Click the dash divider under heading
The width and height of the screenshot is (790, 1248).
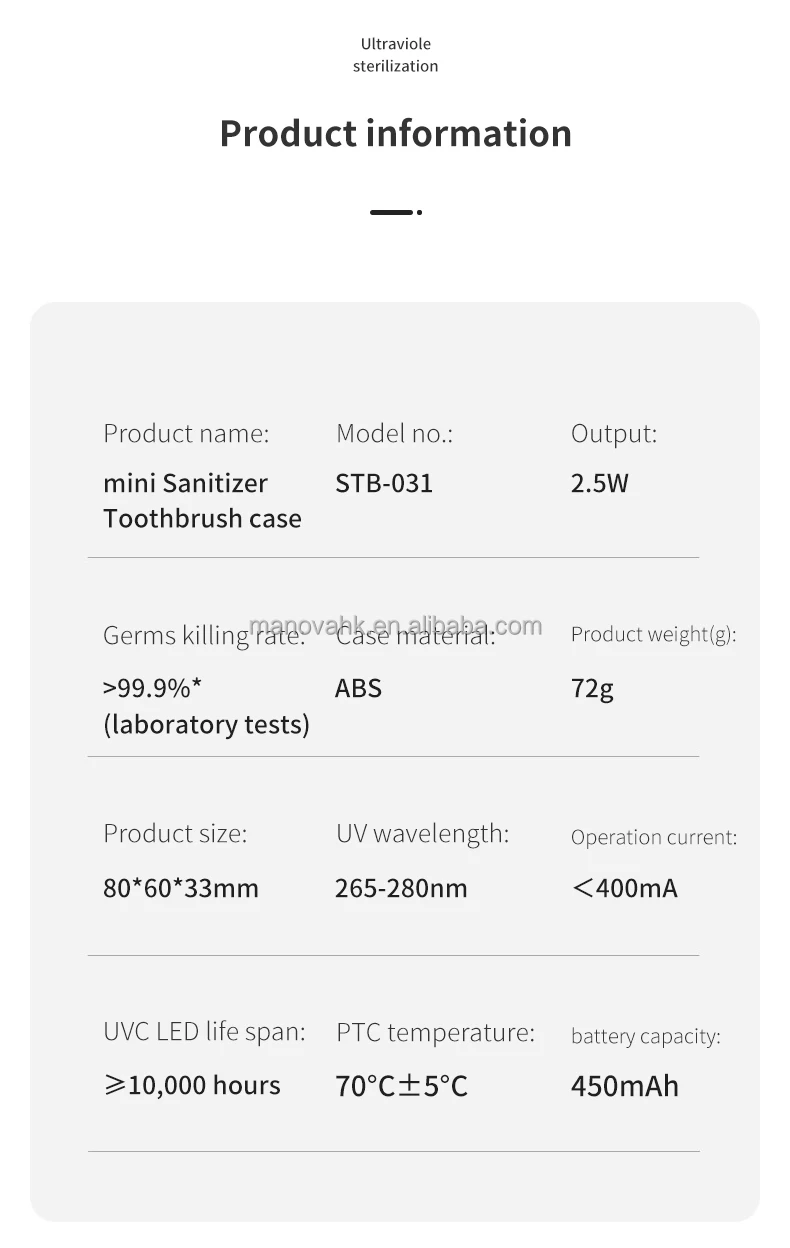point(395,212)
